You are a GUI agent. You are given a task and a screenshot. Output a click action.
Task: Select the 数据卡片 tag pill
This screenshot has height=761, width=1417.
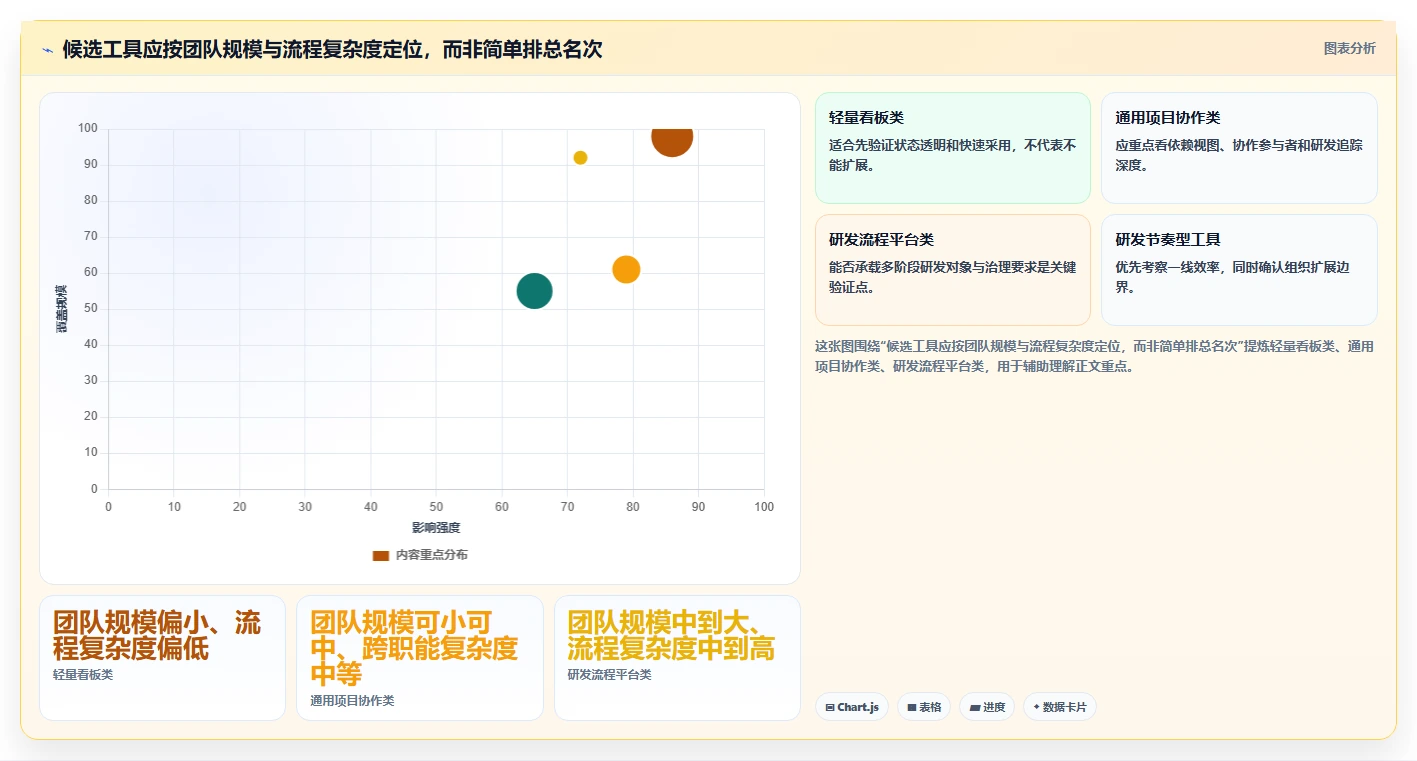click(x=1060, y=707)
